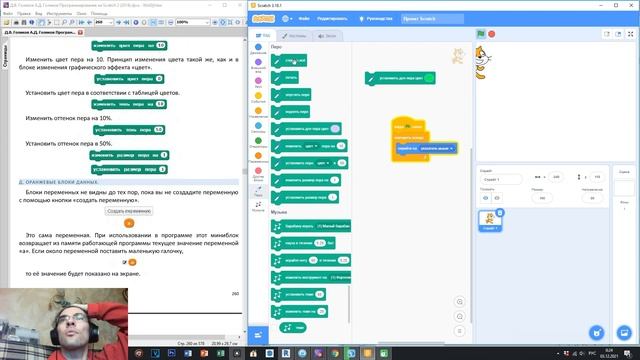Viewport: 640px width, 360px height.
Task: Open Руководства tutorials in Scratch
Action: (x=376, y=19)
